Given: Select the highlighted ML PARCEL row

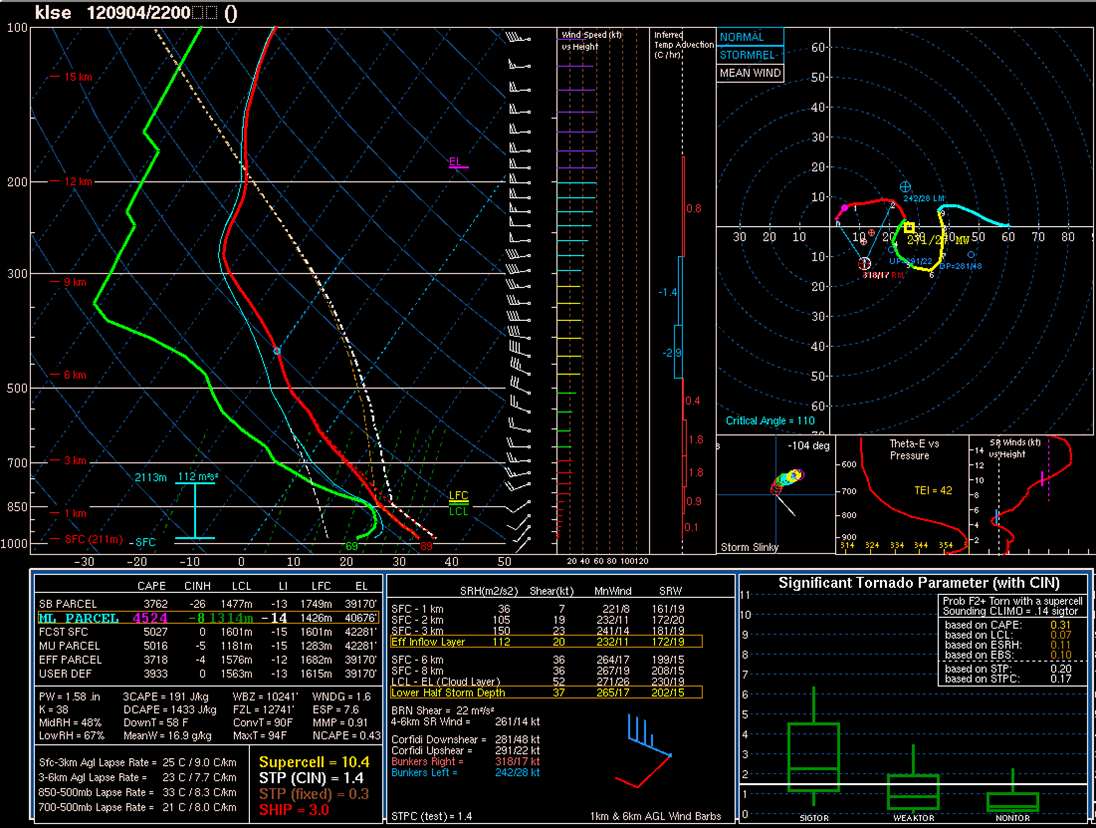Looking at the screenshot, I should point(208,618).
